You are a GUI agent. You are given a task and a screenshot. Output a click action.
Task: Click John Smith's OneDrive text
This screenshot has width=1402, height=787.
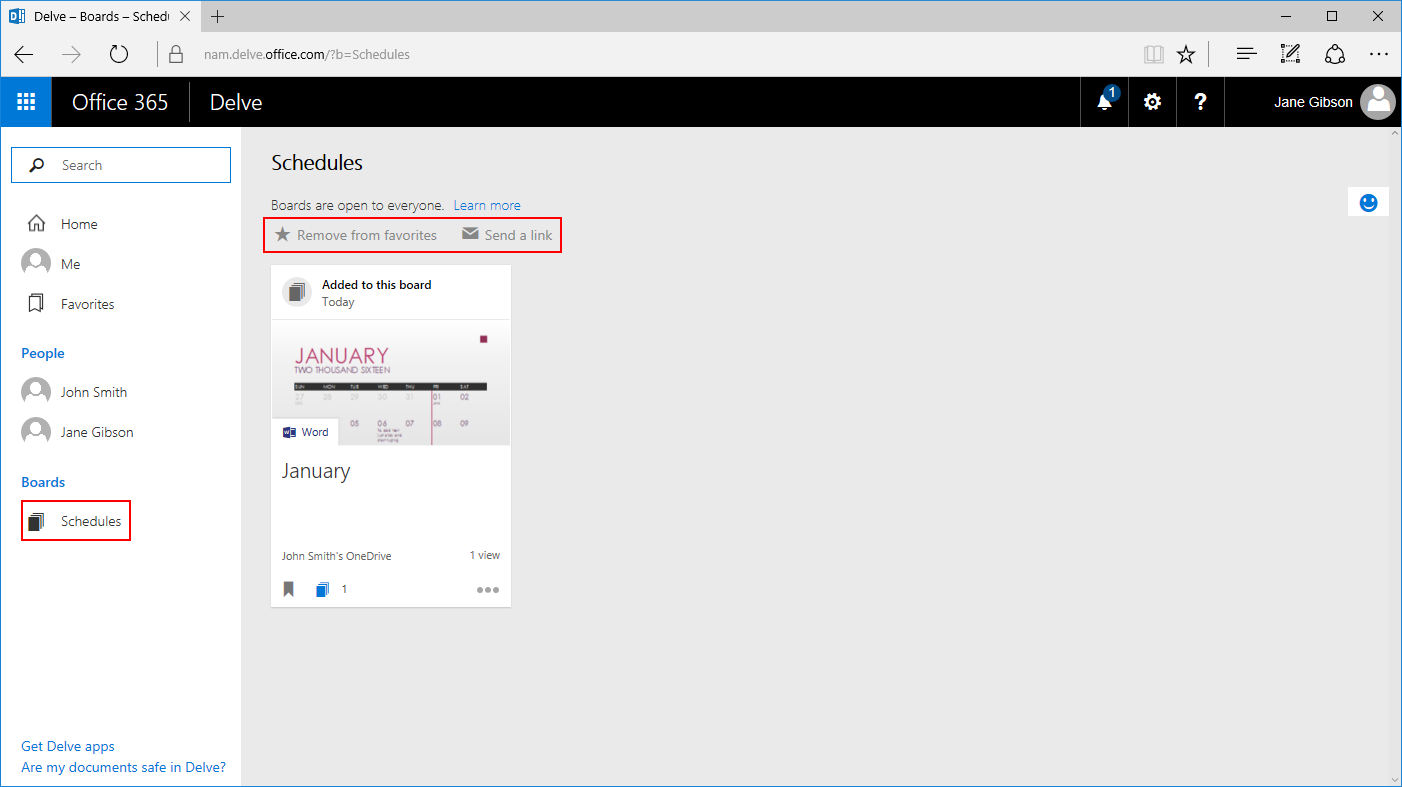tap(336, 556)
